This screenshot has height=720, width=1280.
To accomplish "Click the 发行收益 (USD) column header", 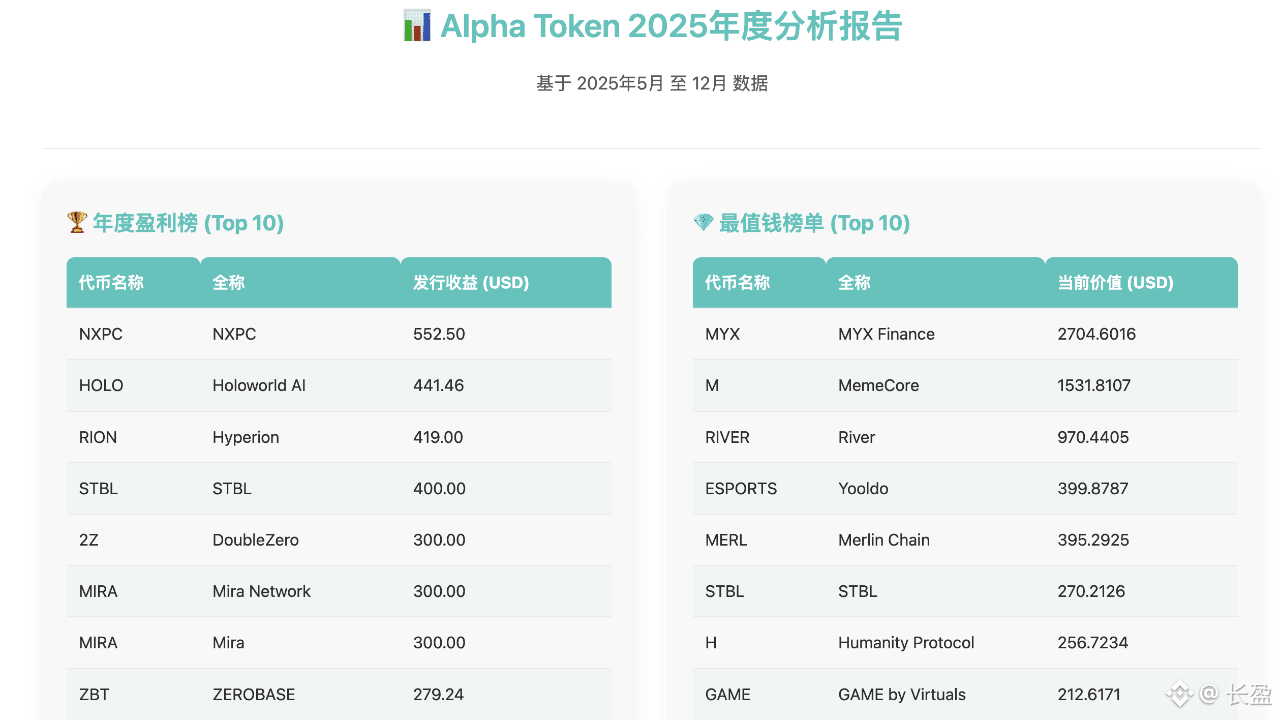I will point(471,283).
